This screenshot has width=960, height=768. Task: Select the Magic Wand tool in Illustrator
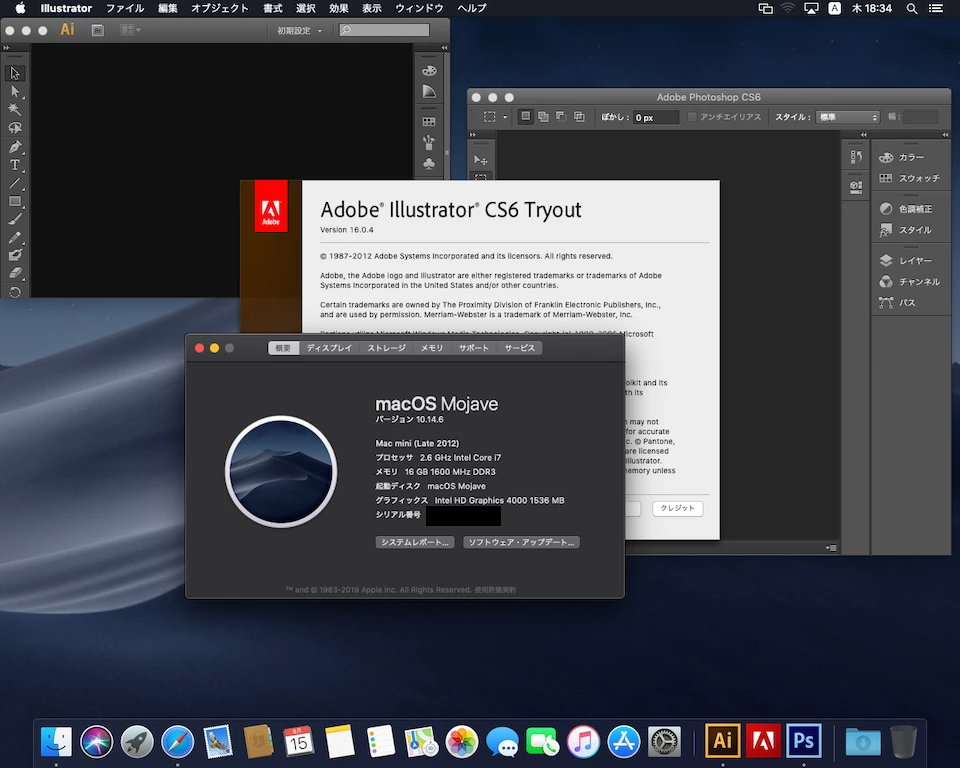(15, 110)
